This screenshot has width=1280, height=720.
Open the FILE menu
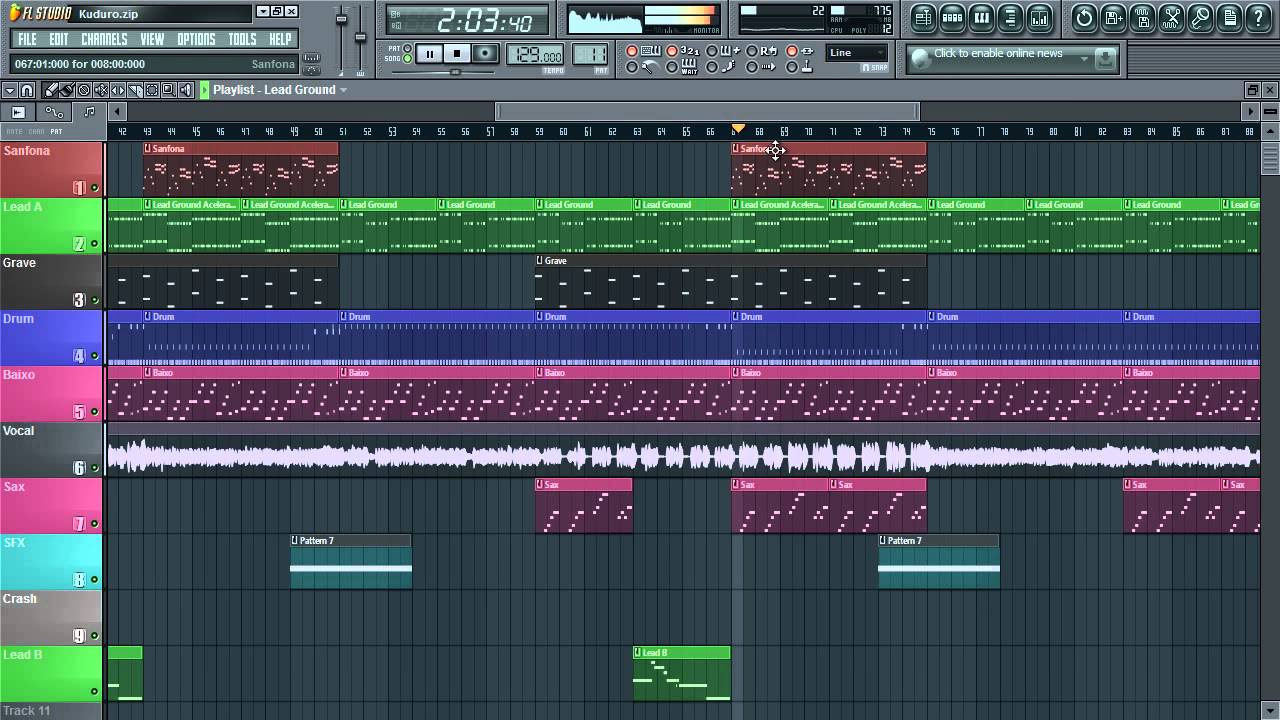pyautogui.click(x=27, y=39)
